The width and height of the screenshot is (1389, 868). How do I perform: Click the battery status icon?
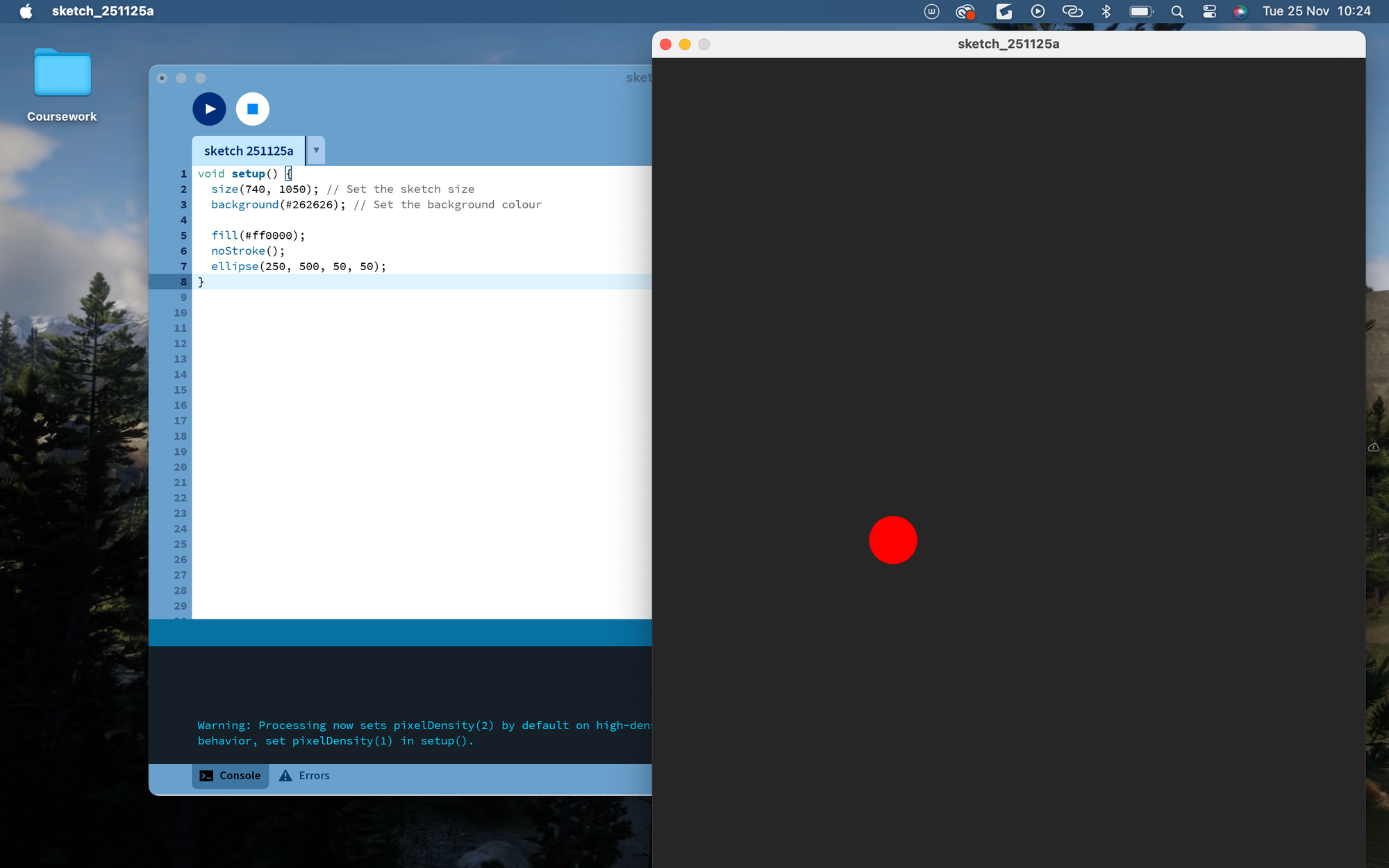(1140, 11)
